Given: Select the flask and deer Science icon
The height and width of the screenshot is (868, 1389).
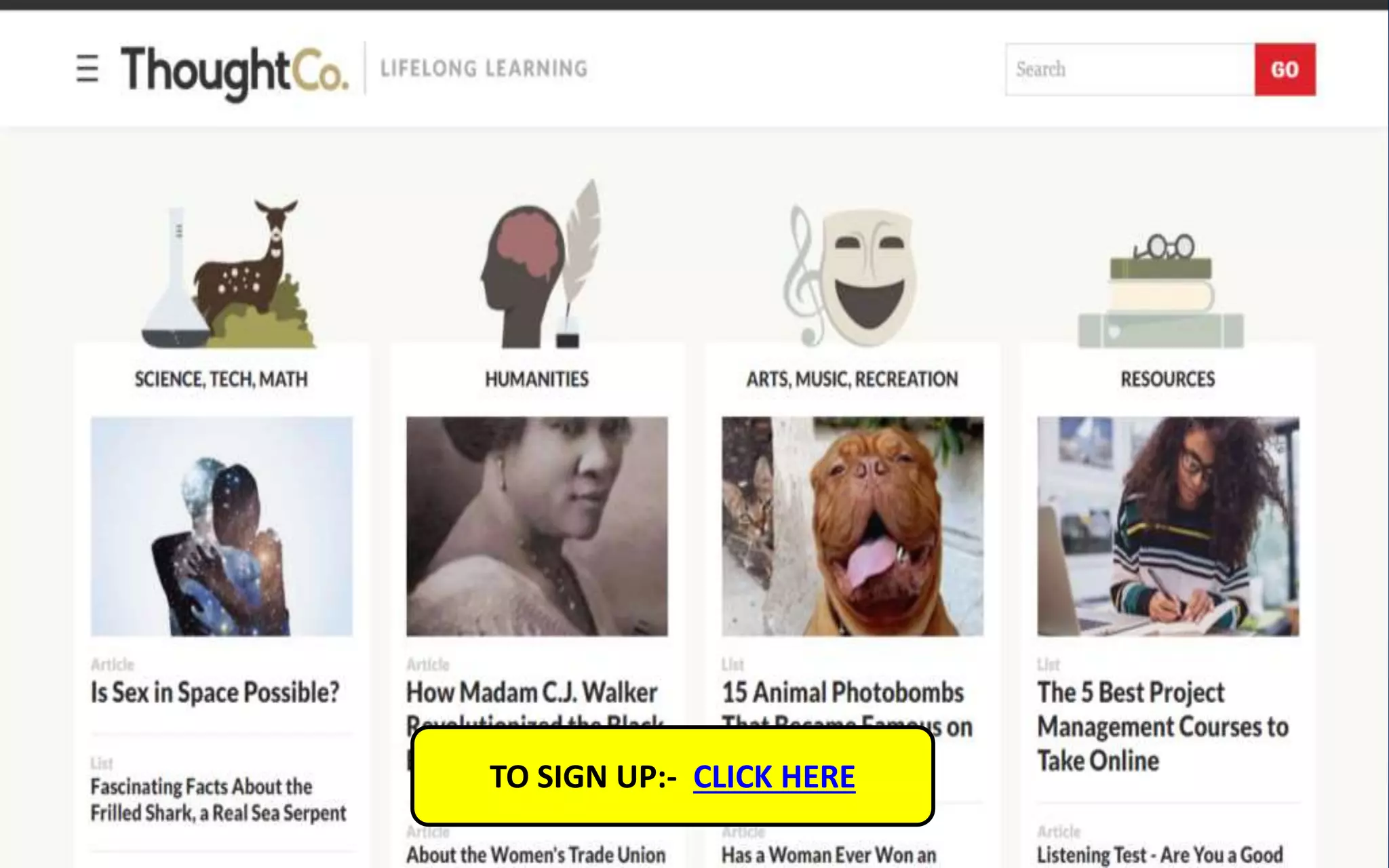Looking at the screenshot, I should click(228, 274).
